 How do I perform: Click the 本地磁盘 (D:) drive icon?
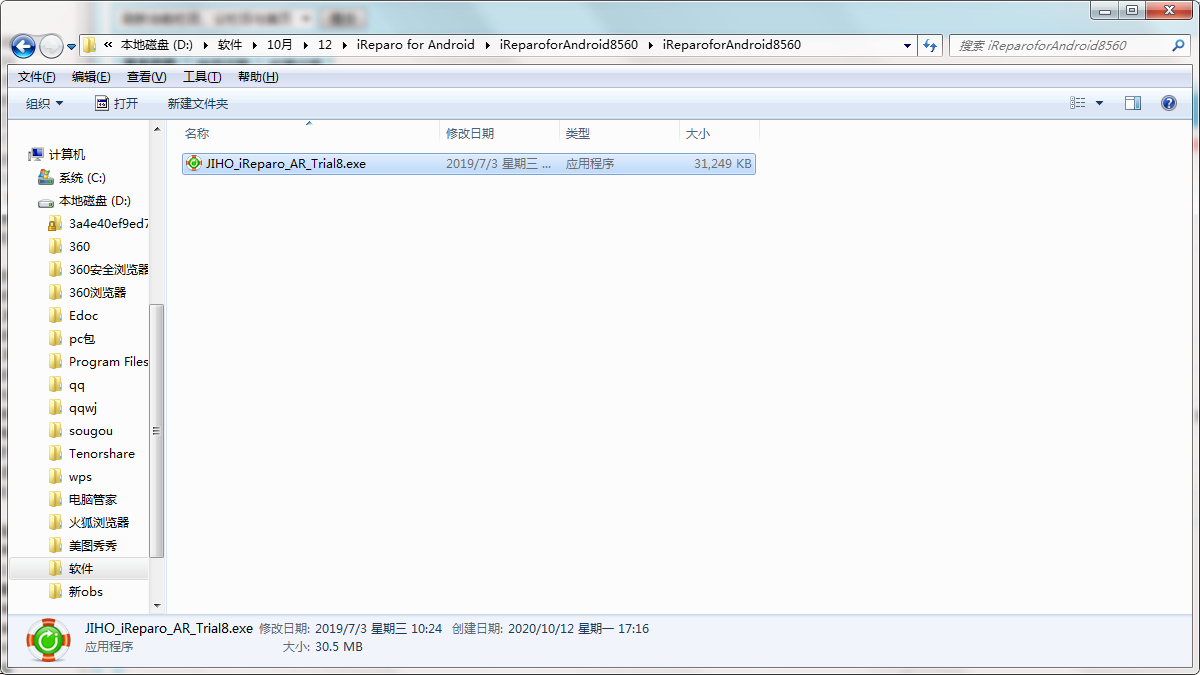click(45, 201)
